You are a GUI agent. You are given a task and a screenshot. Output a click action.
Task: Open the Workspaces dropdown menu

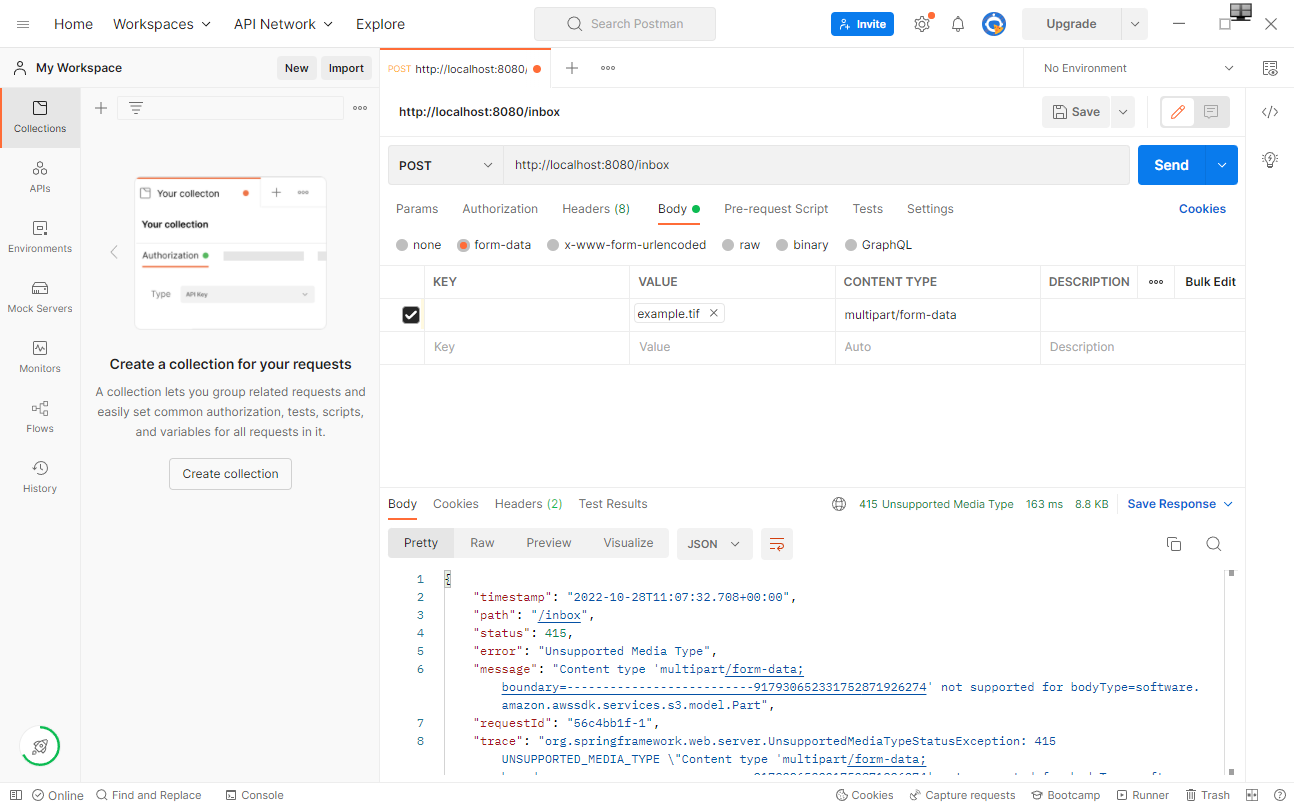click(x=162, y=24)
